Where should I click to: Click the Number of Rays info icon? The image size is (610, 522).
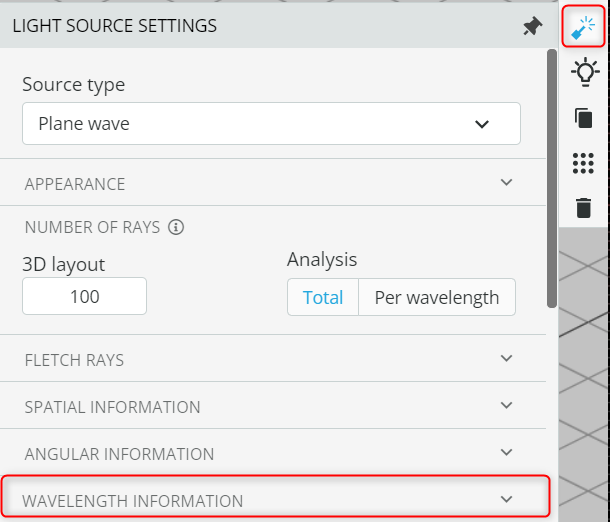point(176,227)
